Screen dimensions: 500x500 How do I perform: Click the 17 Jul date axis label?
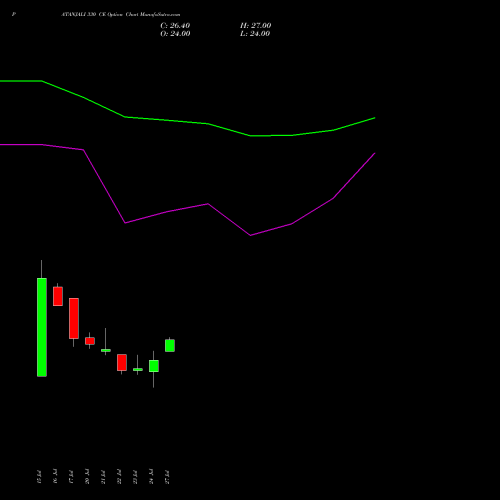tap(71, 477)
